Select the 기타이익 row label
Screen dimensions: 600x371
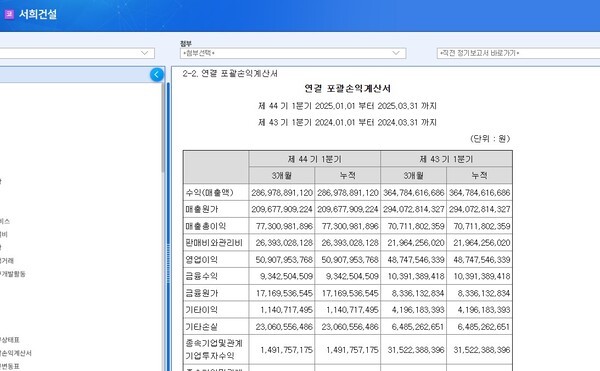click(202, 310)
